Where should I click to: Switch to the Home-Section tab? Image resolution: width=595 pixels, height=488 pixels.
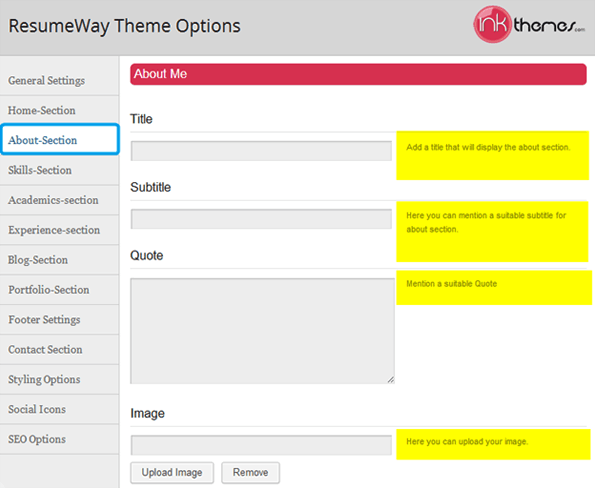point(60,110)
